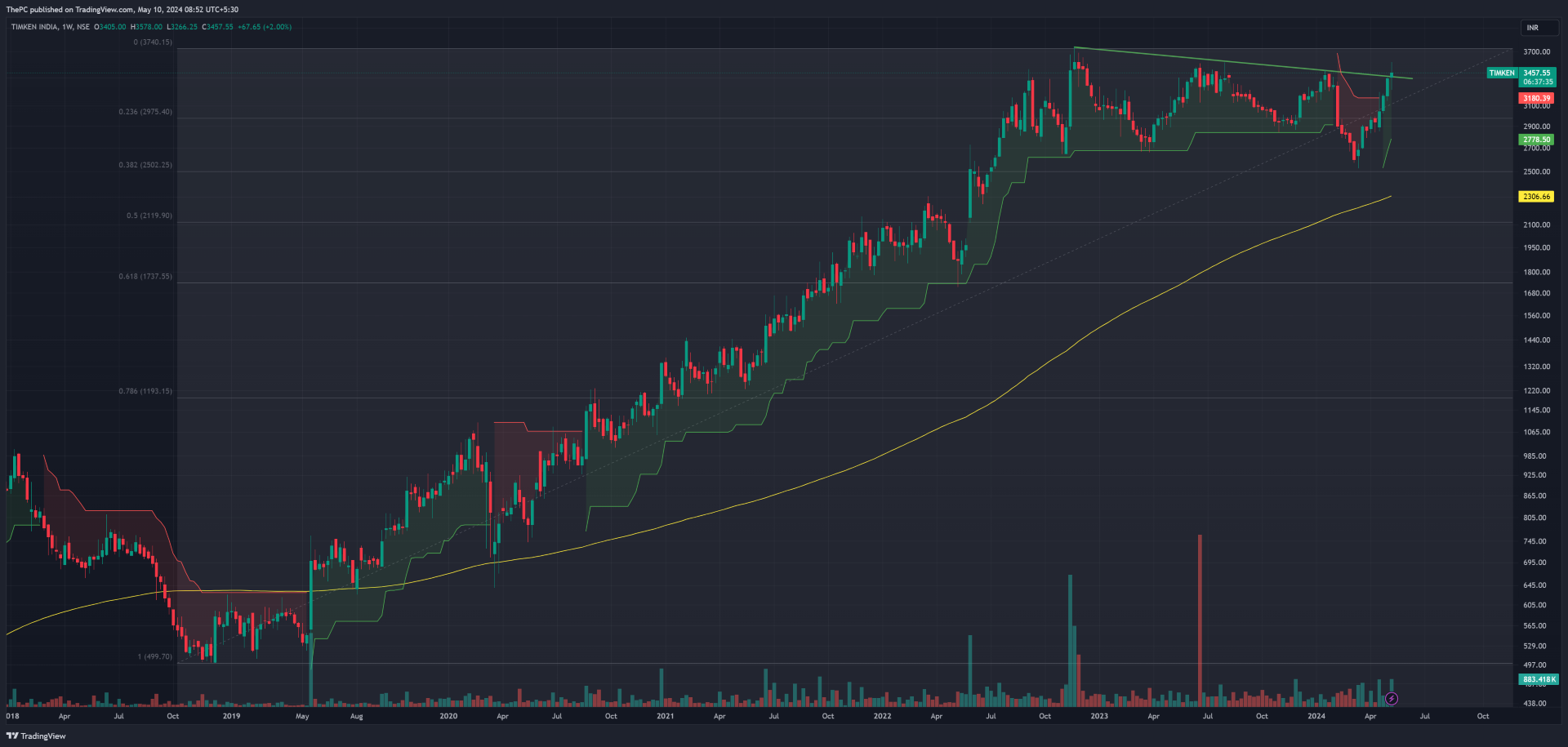Viewport: 1568px width, 747px height.
Task: Click the 883.418K volume label
Action: [x=1539, y=679]
